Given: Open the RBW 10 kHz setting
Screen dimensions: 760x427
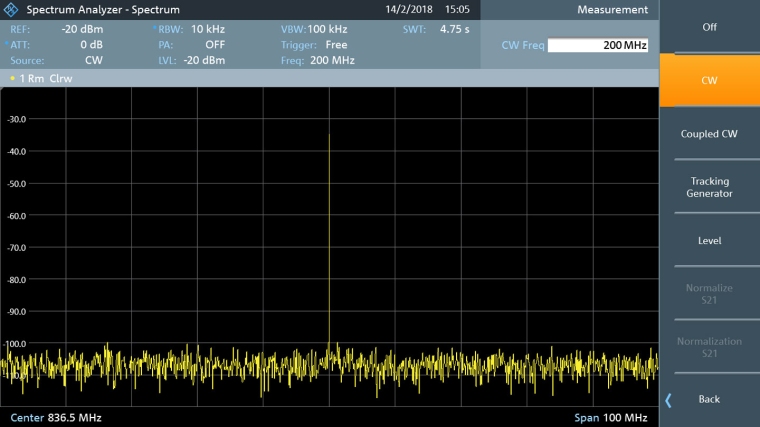Looking at the screenshot, I should tap(191, 30).
